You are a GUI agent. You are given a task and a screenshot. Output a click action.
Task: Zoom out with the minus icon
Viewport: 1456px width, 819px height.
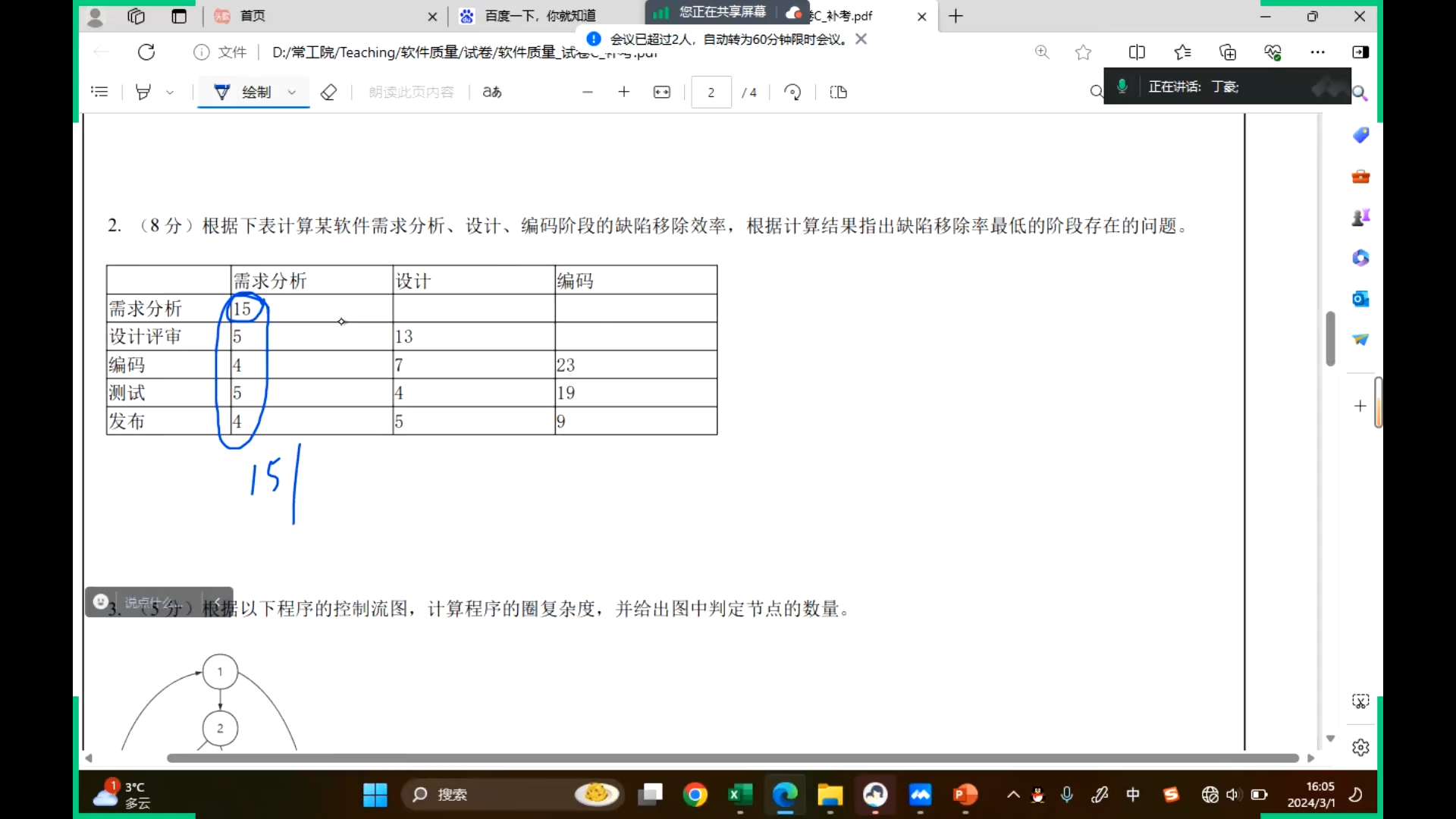(587, 93)
